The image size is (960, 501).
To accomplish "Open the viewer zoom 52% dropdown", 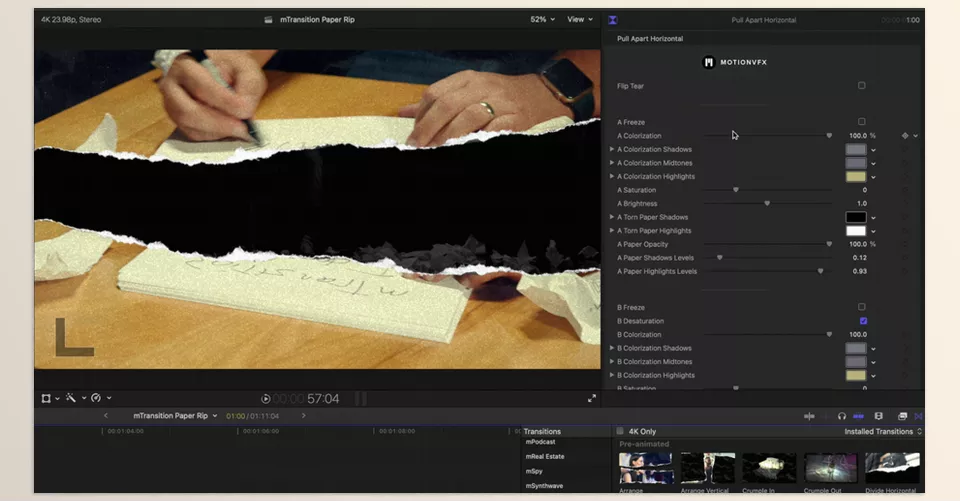I will click(x=542, y=20).
